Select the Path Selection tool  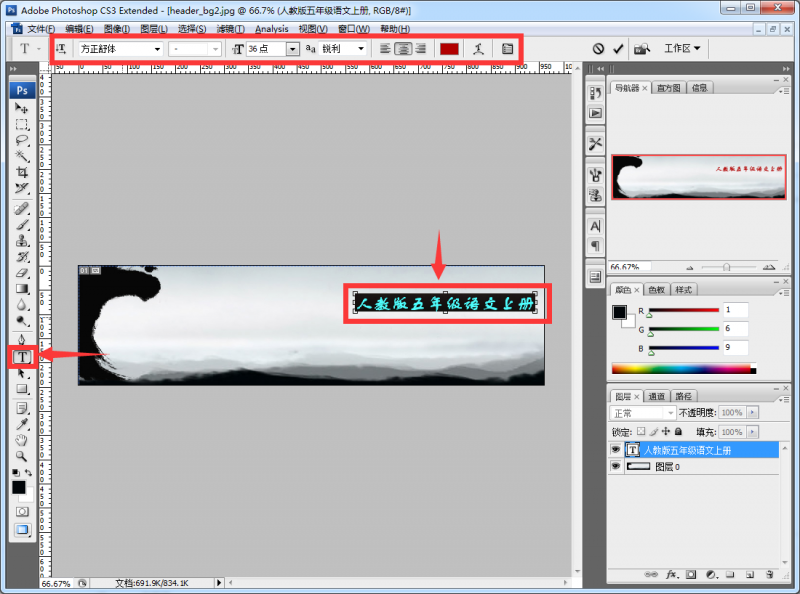(x=21, y=374)
